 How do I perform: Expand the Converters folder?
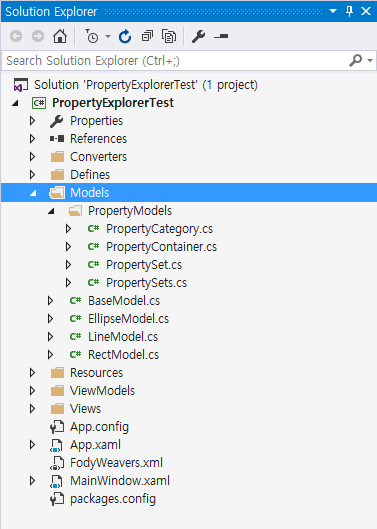pos(32,157)
